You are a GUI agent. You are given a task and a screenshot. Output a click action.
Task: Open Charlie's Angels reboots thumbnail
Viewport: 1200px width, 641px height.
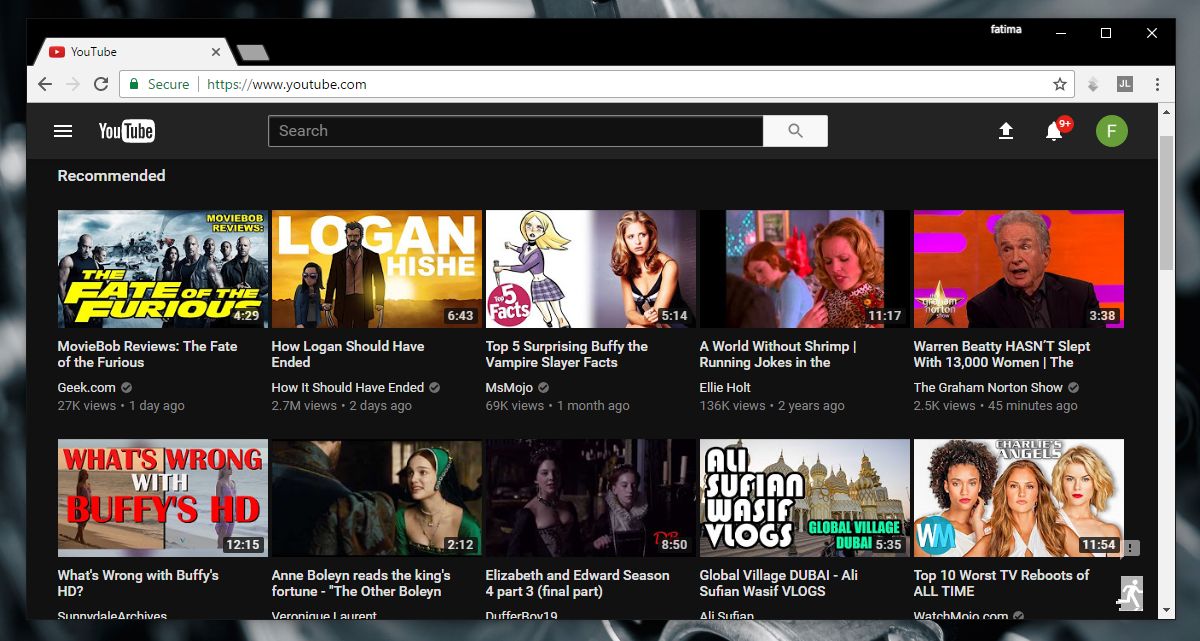(1019, 498)
